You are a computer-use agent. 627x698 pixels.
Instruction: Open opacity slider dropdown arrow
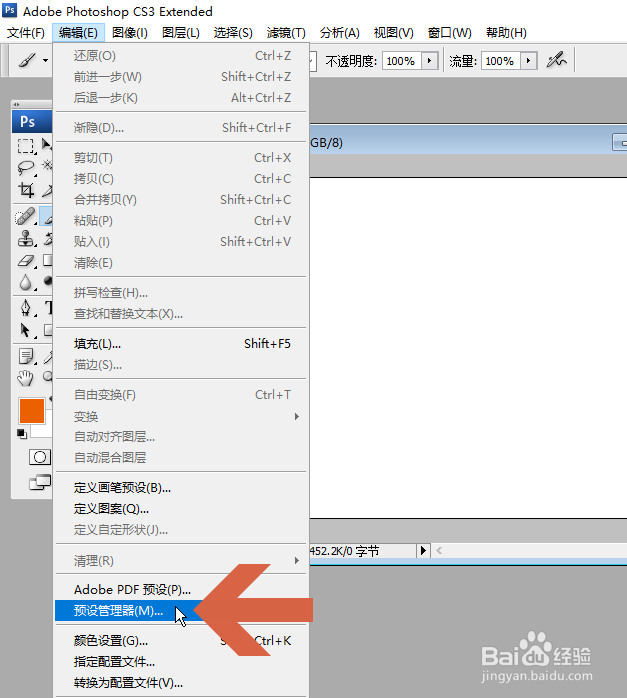(429, 61)
